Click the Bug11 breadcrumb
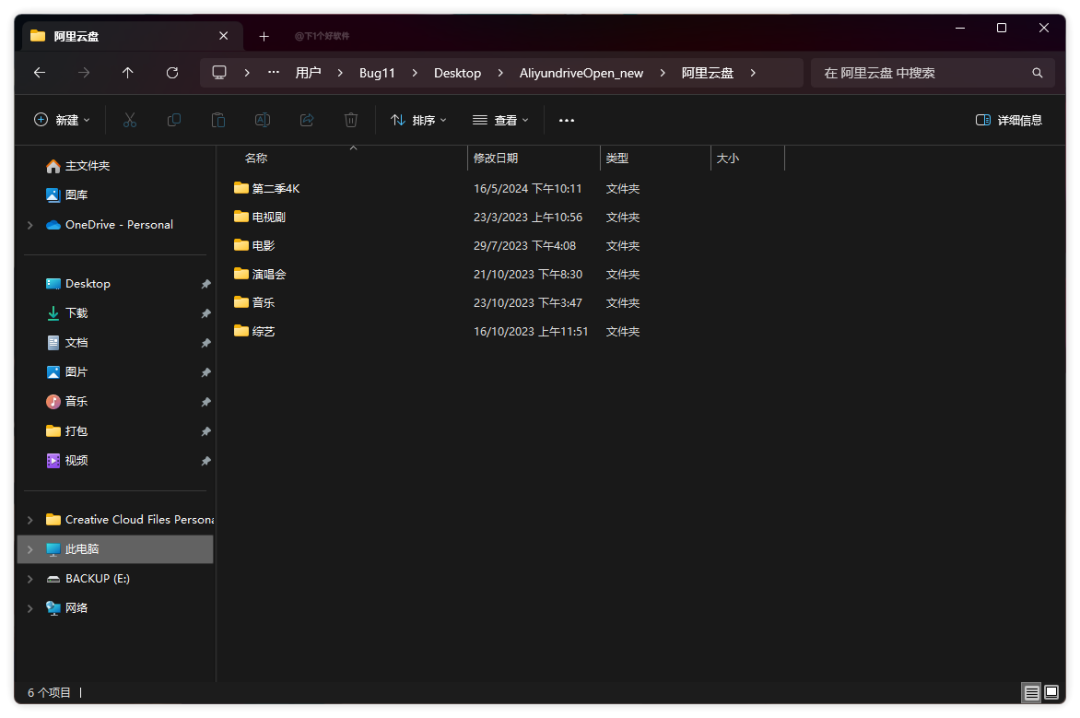The height and width of the screenshot is (718, 1080). [x=377, y=72]
